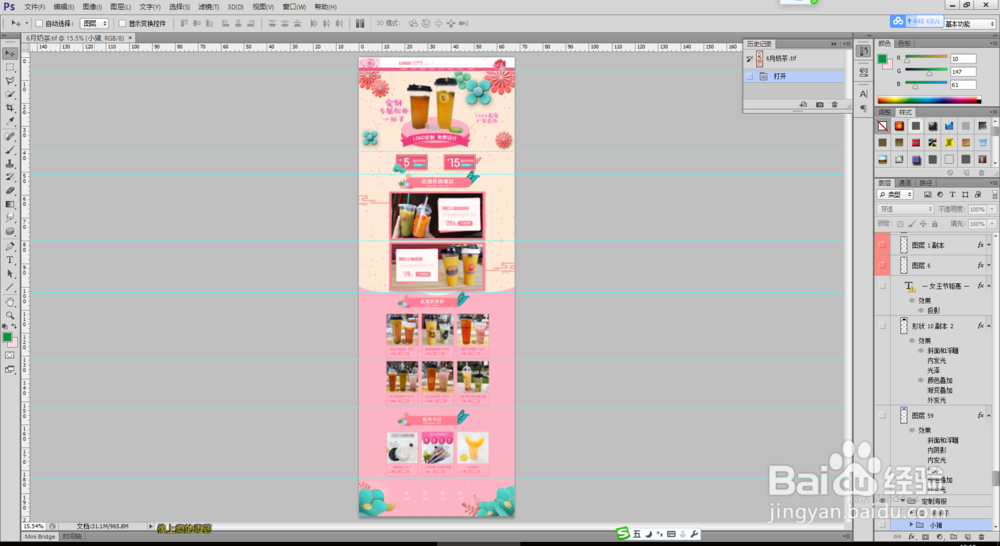Enable the 显示变换控件 checkbox
The height and width of the screenshot is (546, 1000).
tap(122, 24)
